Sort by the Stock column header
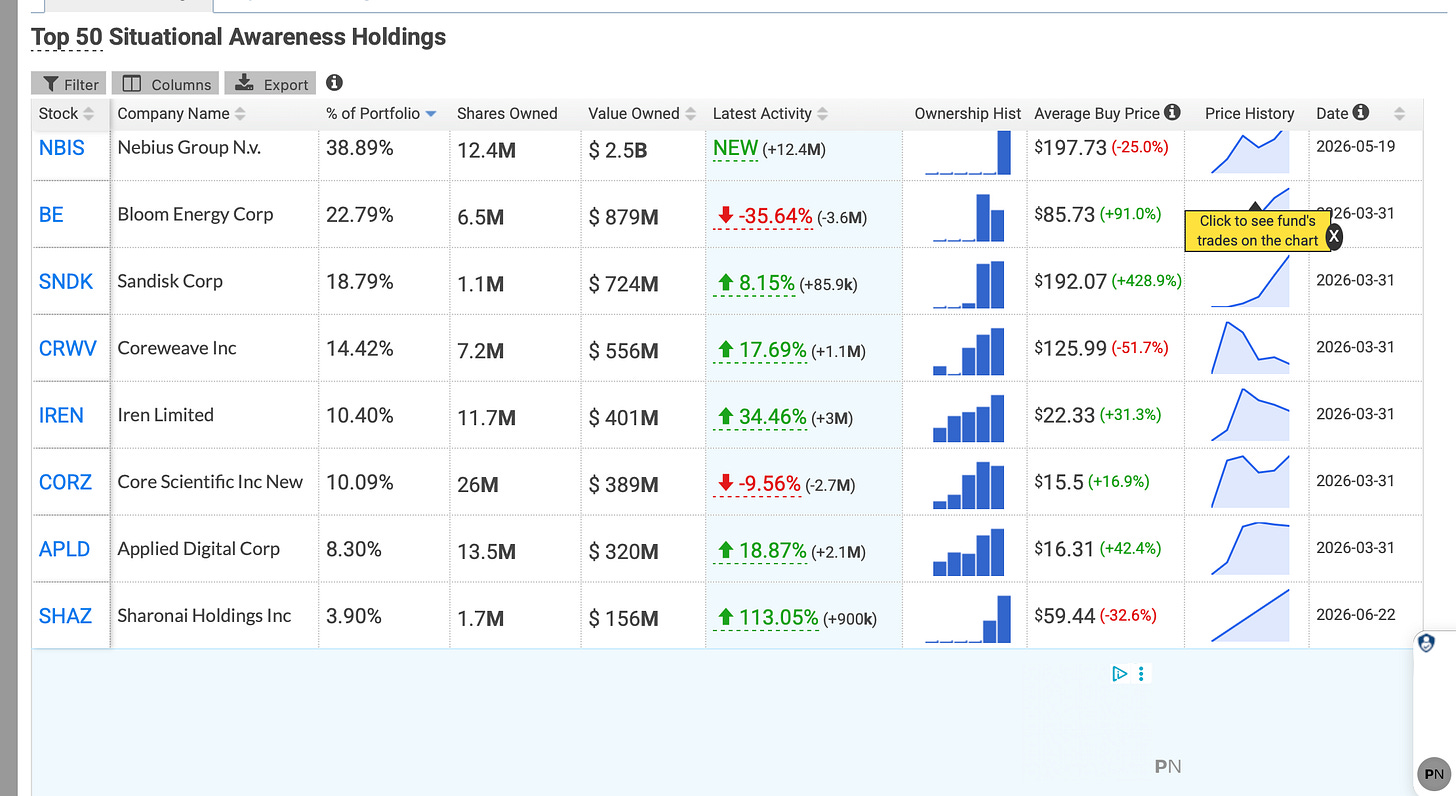The height and width of the screenshot is (796, 1456). [x=66, y=114]
